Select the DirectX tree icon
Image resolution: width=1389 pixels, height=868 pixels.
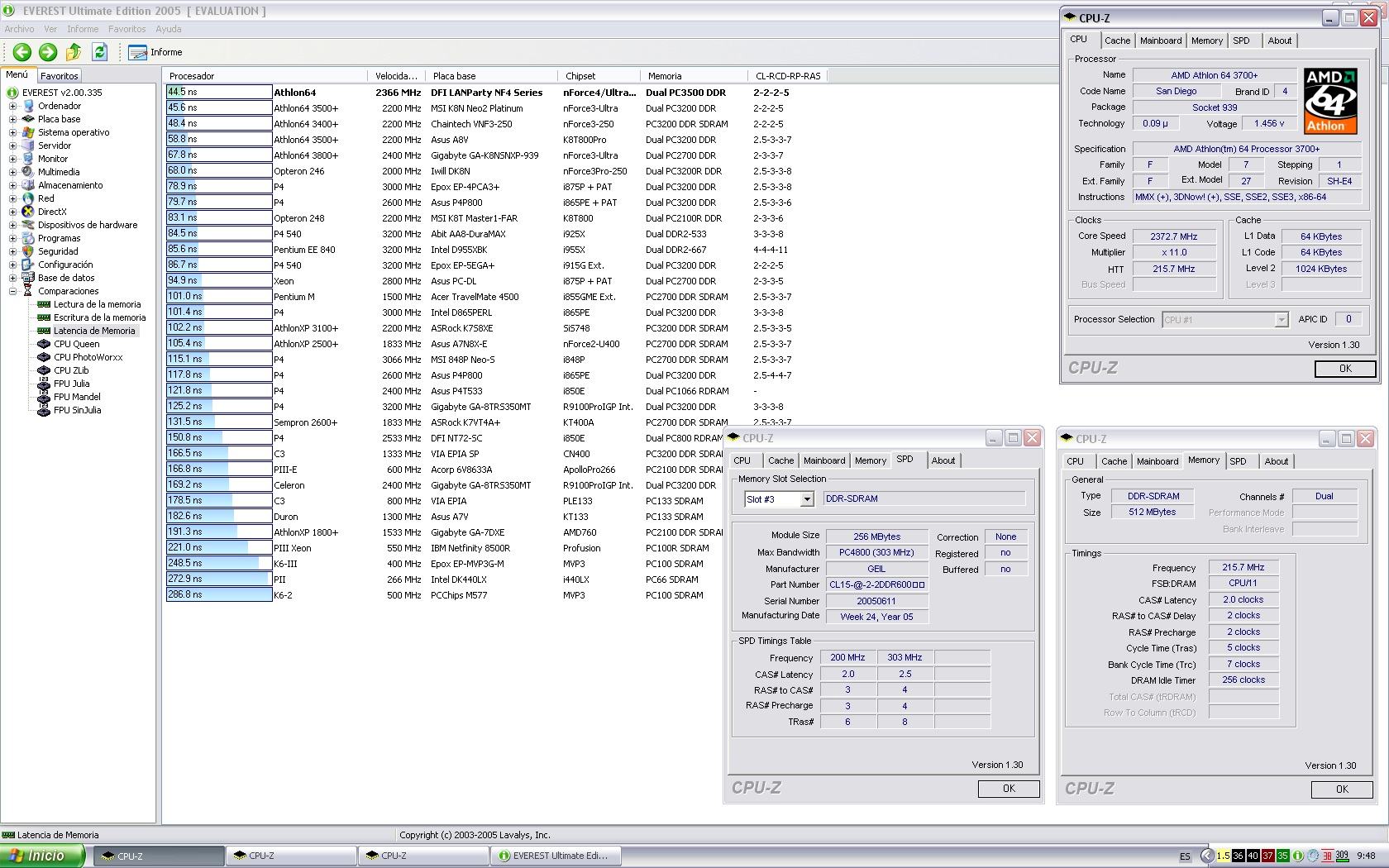pos(28,212)
